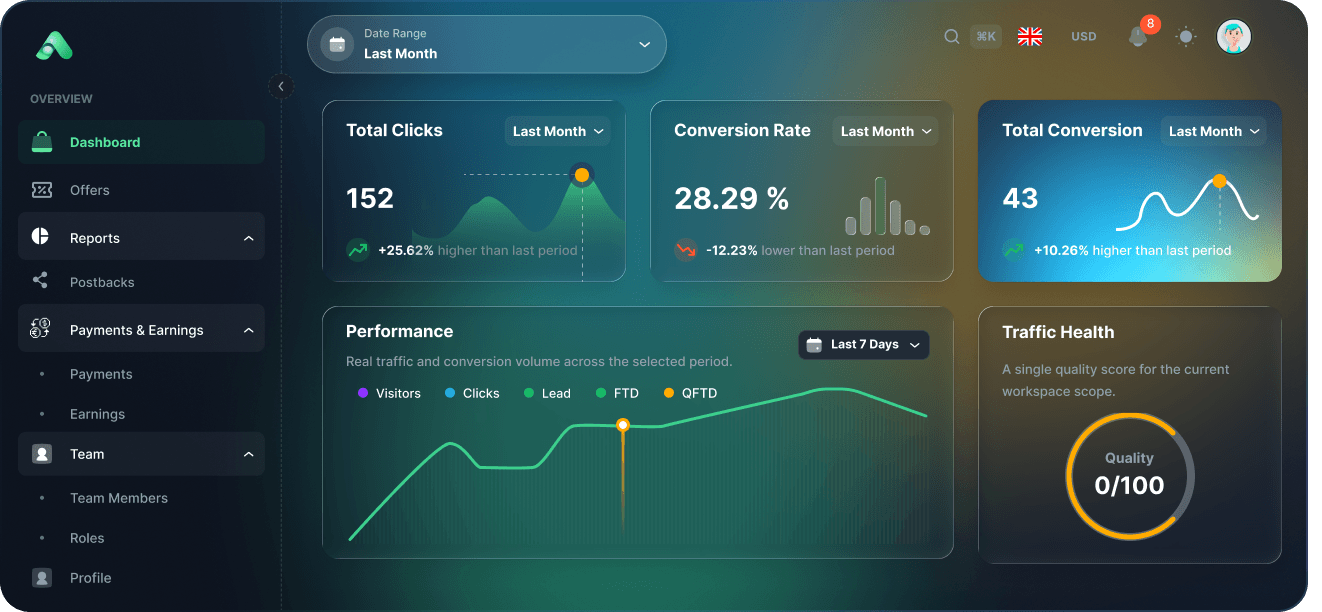Click the orange marker on Performance chart

(x=623, y=425)
